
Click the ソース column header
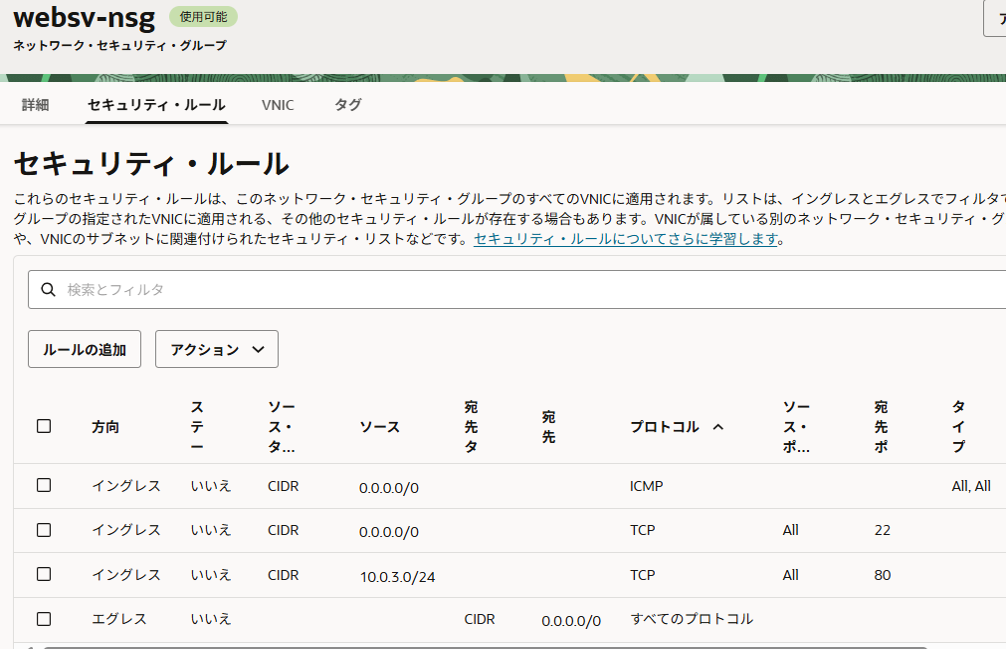pyautogui.click(x=379, y=427)
